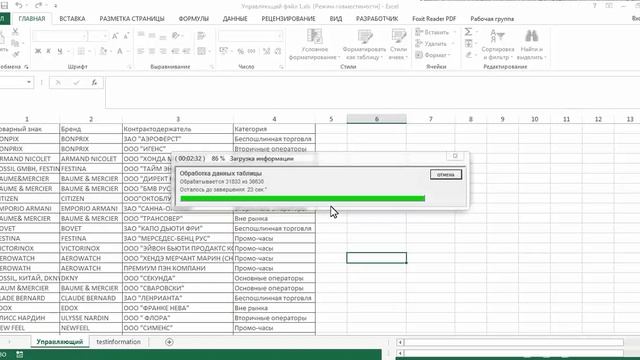Open ФОРМУЛЫ ribbon tab
640x360 pixels.
[x=193, y=19]
